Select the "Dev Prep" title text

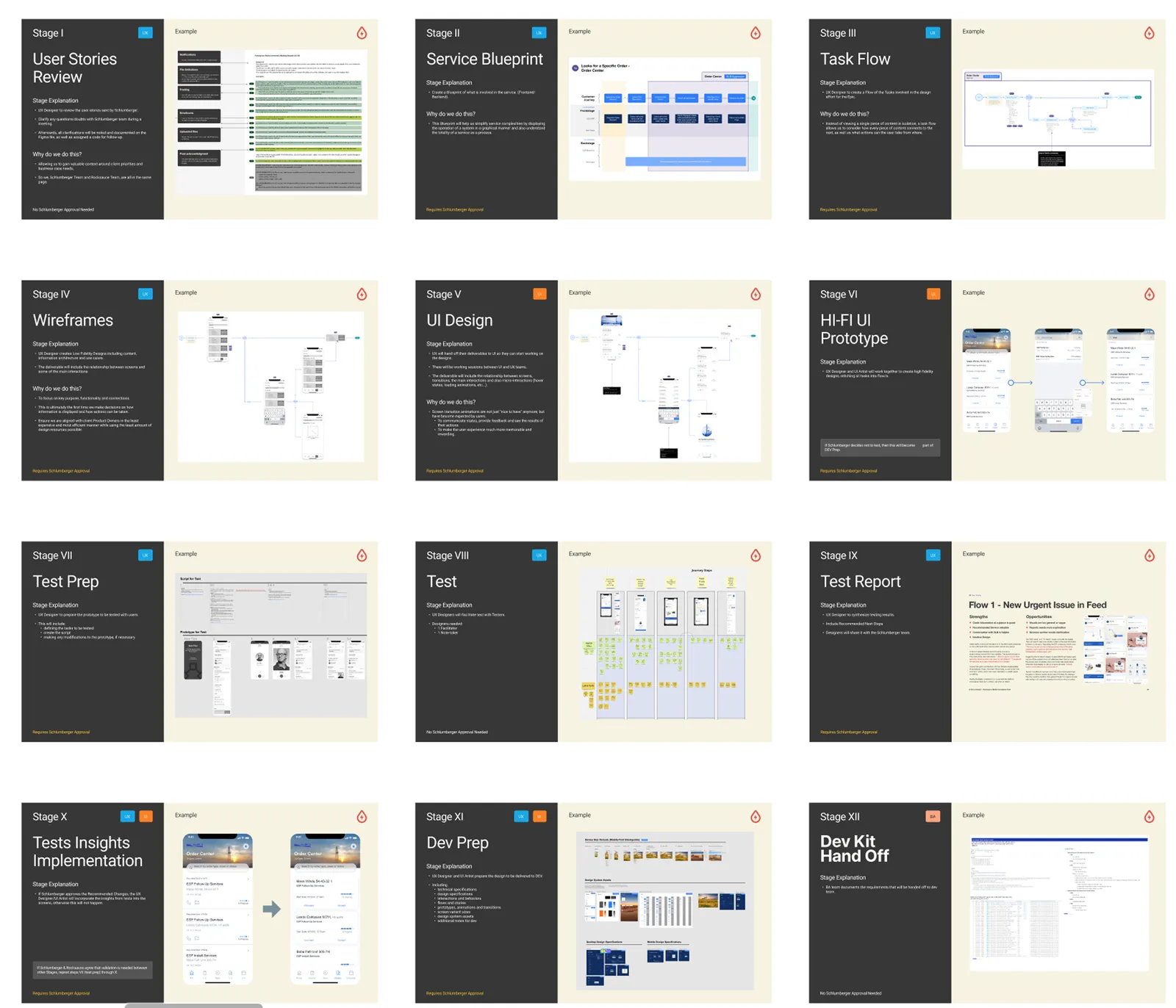457,843
